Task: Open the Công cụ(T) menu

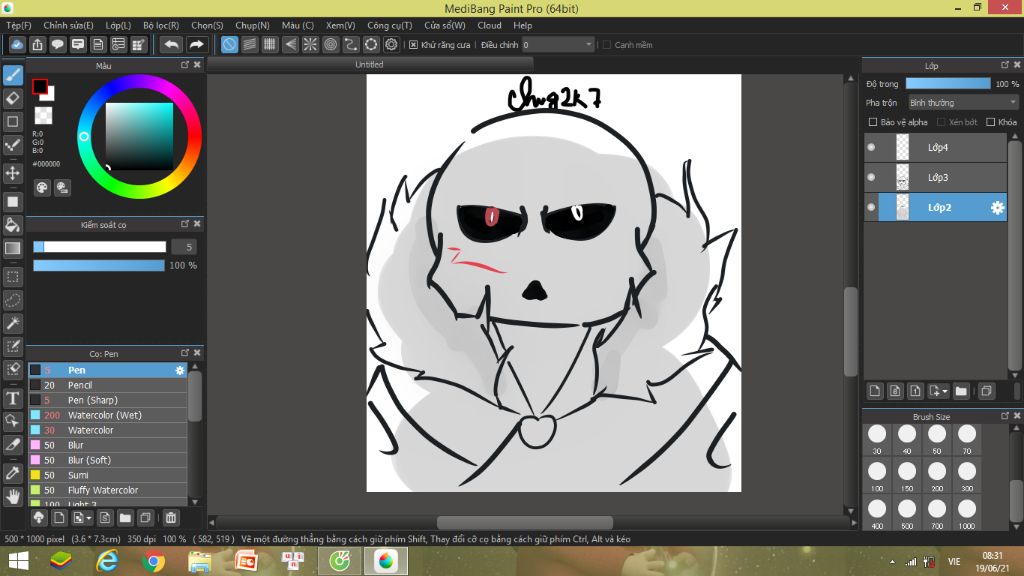Action: click(x=389, y=25)
